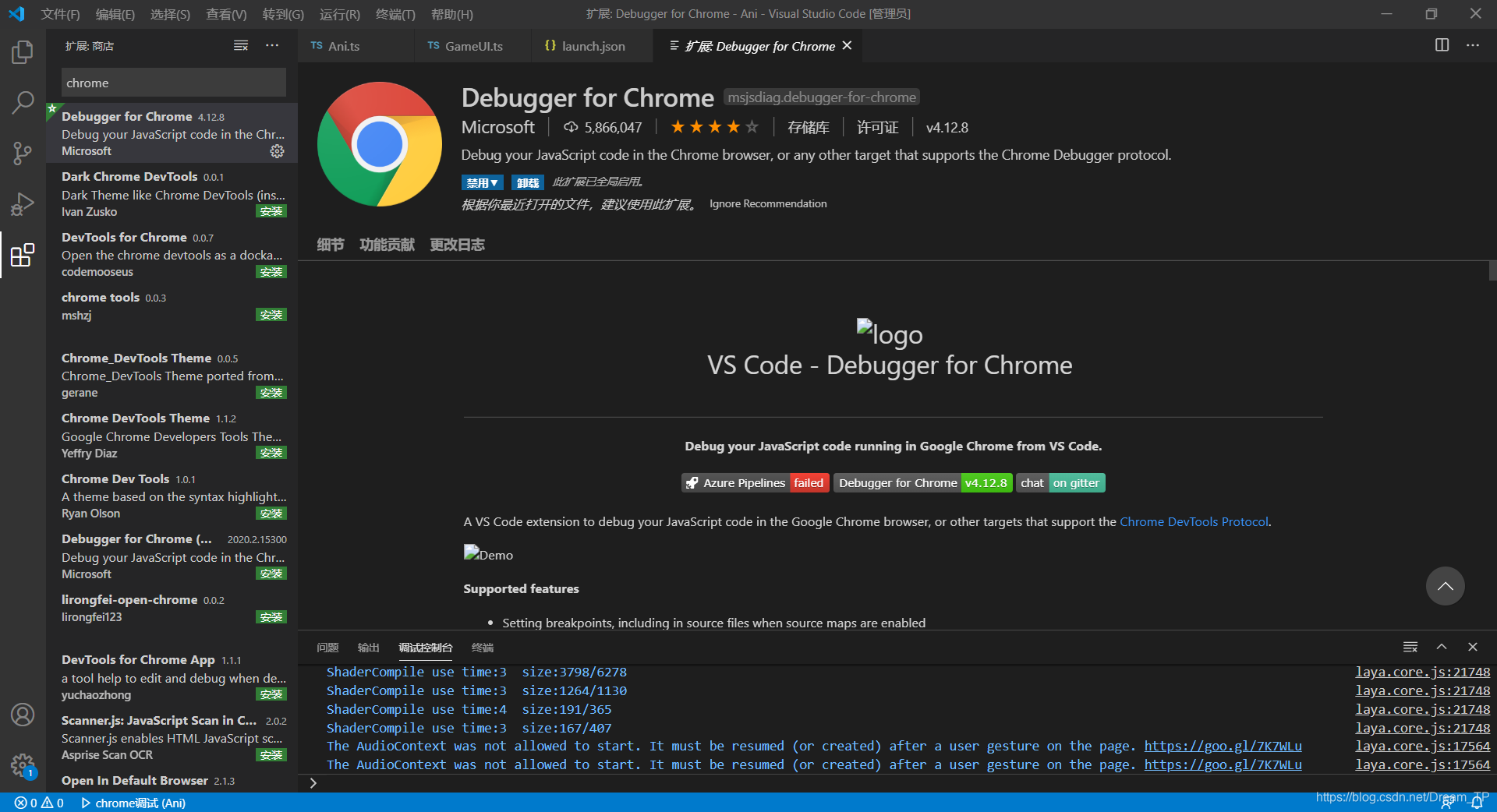Split the editor to the right
The width and height of the screenshot is (1497, 812).
click(1442, 45)
